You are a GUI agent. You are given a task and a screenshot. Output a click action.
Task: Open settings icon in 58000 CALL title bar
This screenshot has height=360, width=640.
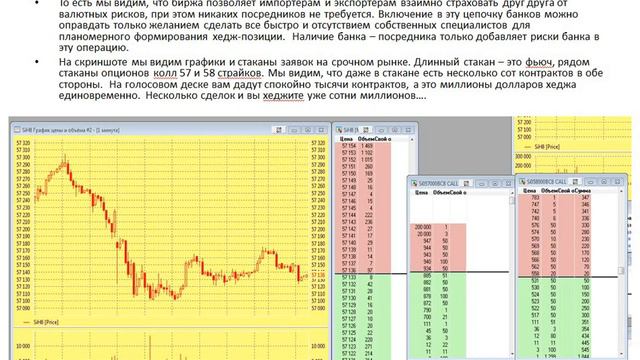point(576,182)
